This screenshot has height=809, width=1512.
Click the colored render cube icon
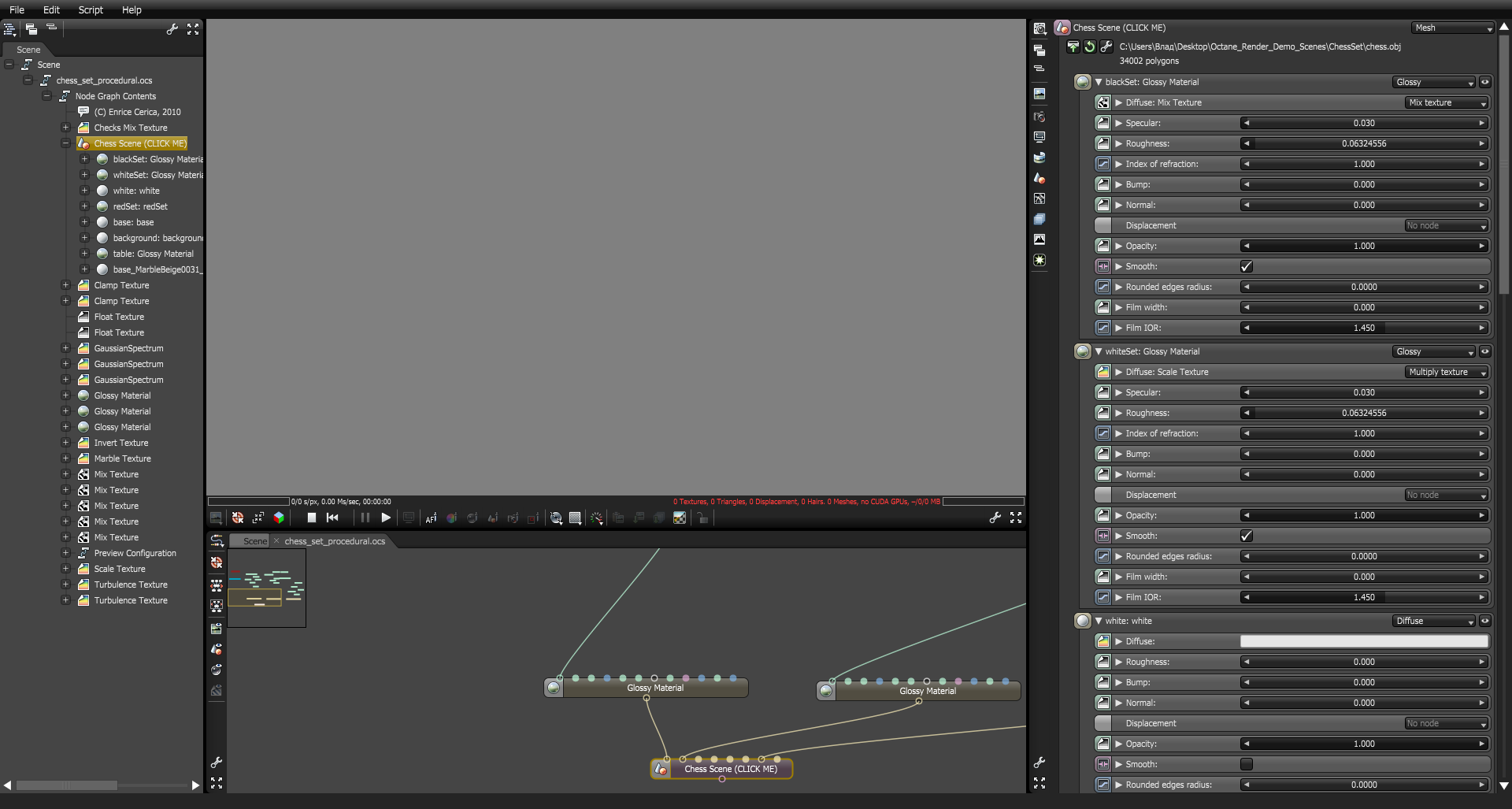[x=279, y=518]
